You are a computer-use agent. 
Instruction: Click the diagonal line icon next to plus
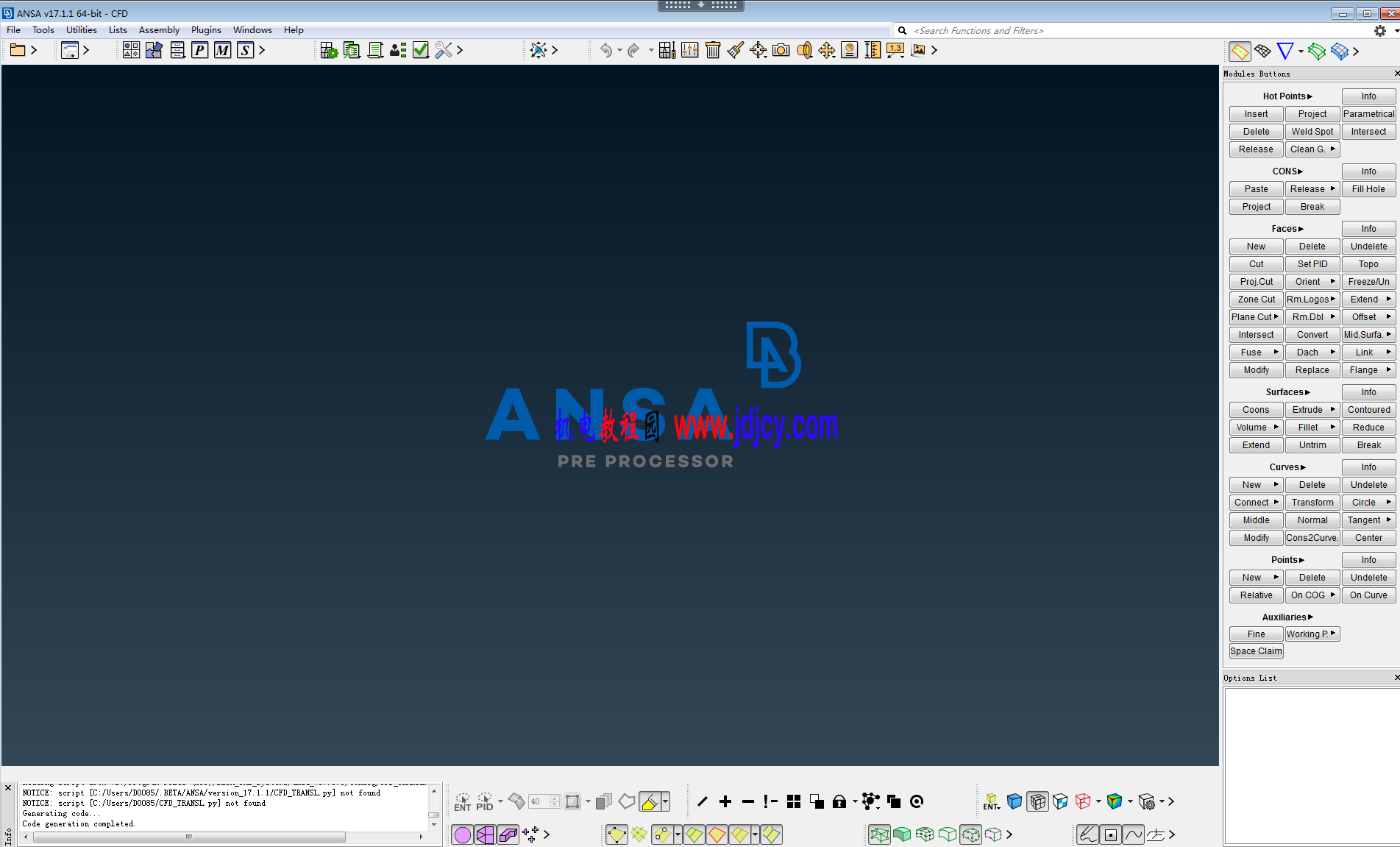(x=703, y=801)
